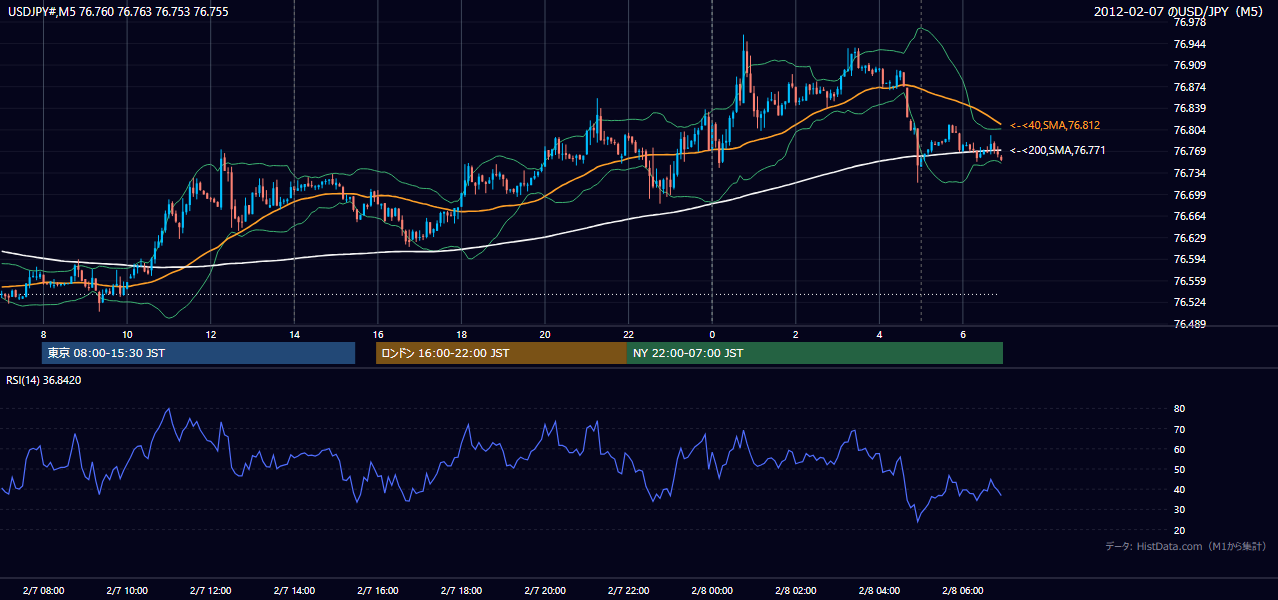Click the 76.804 price axis label
The image size is (1278, 600).
pyautogui.click(x=1190, y=130)
